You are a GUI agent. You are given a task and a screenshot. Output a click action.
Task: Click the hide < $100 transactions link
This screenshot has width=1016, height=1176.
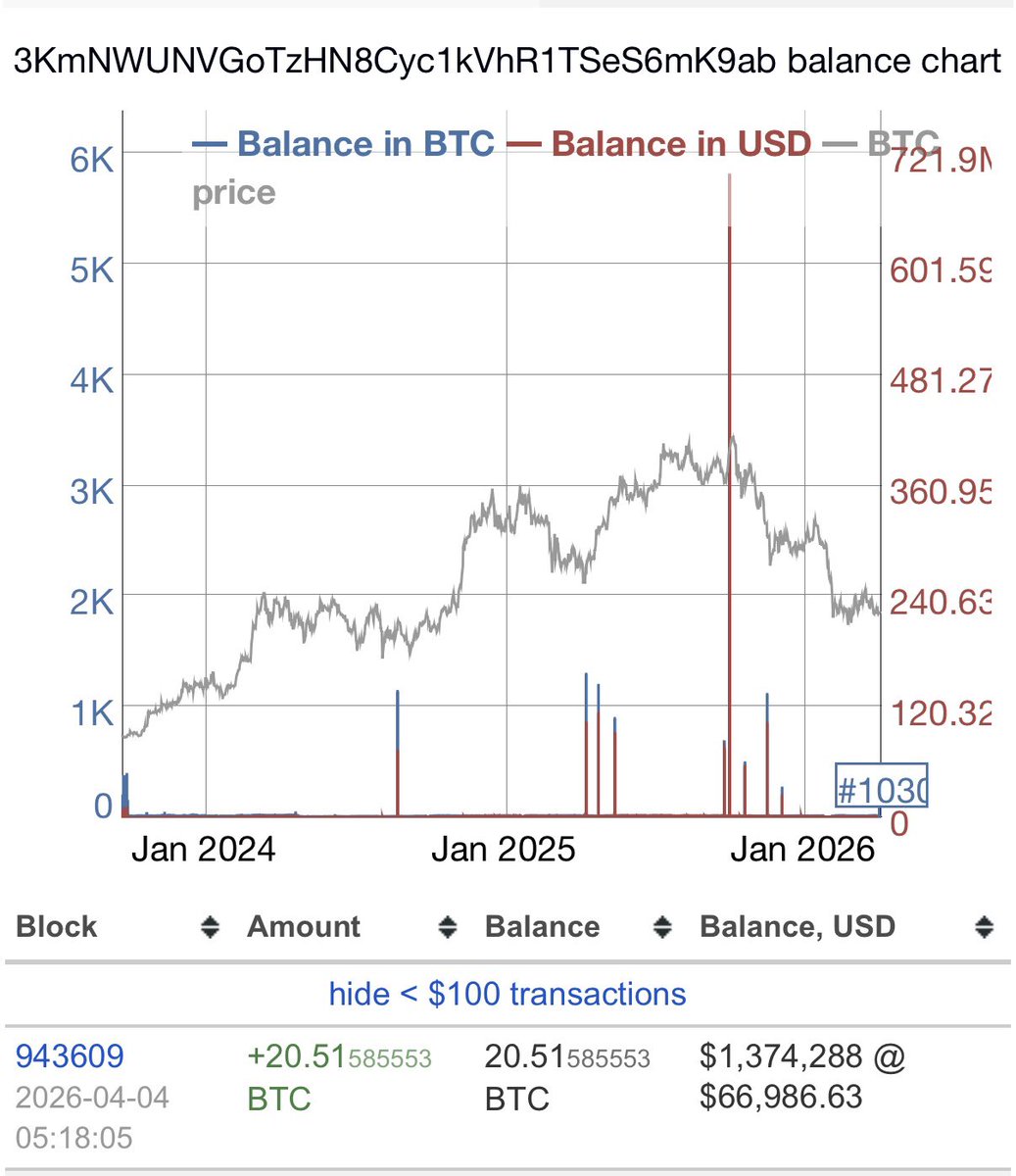[x=508, y=994]
